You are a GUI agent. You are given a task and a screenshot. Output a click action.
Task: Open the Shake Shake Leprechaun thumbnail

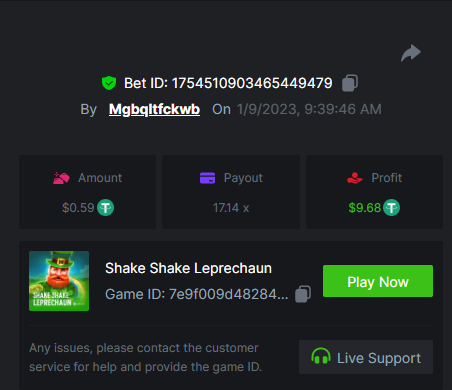coord(59,281)
